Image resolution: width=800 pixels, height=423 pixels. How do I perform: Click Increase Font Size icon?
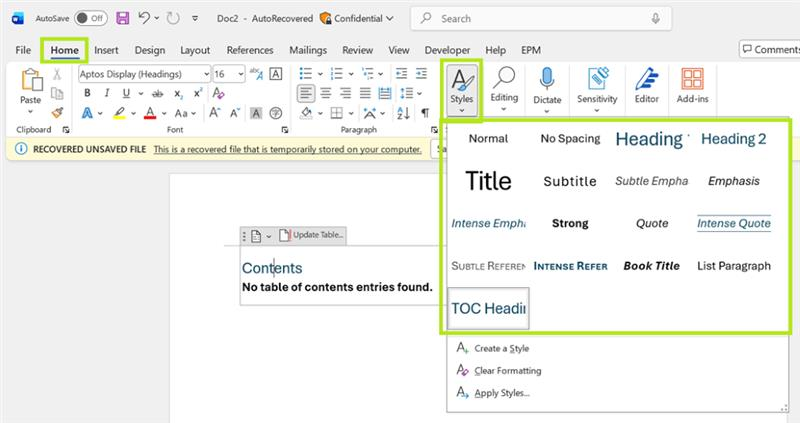(214, 113)
